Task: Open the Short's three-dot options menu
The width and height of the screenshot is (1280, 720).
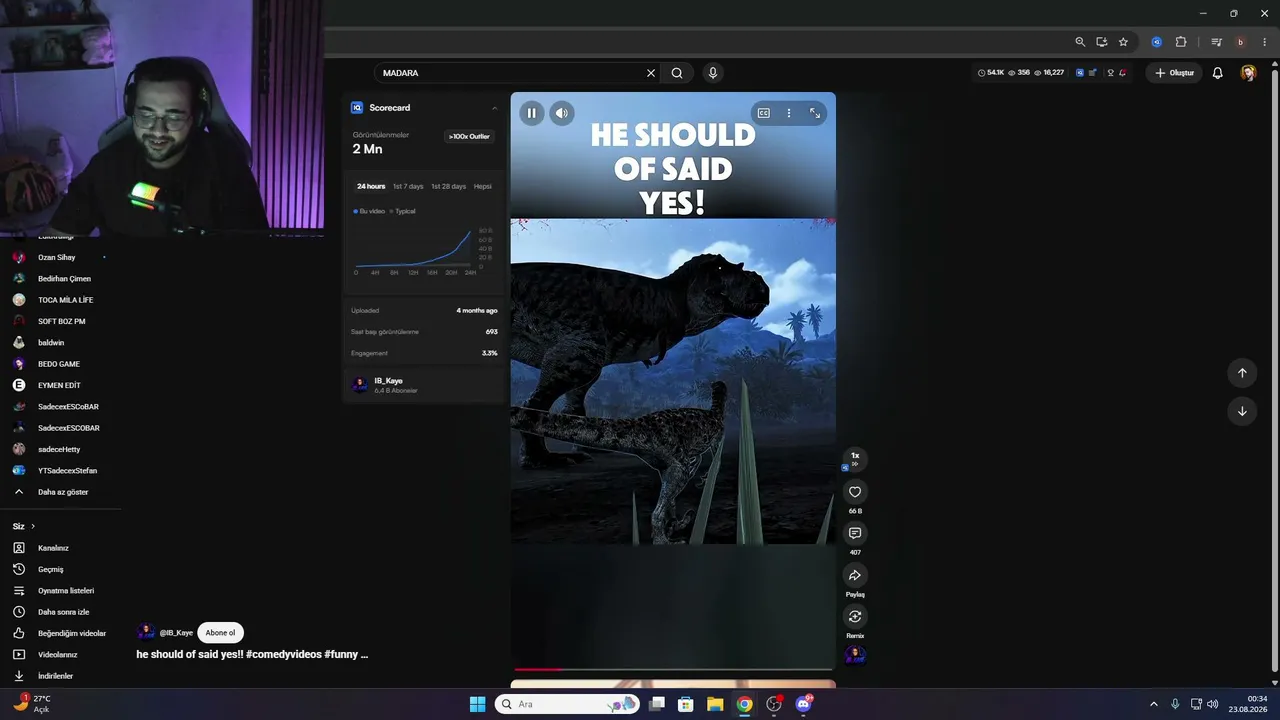Action: (x=789, y=113)
